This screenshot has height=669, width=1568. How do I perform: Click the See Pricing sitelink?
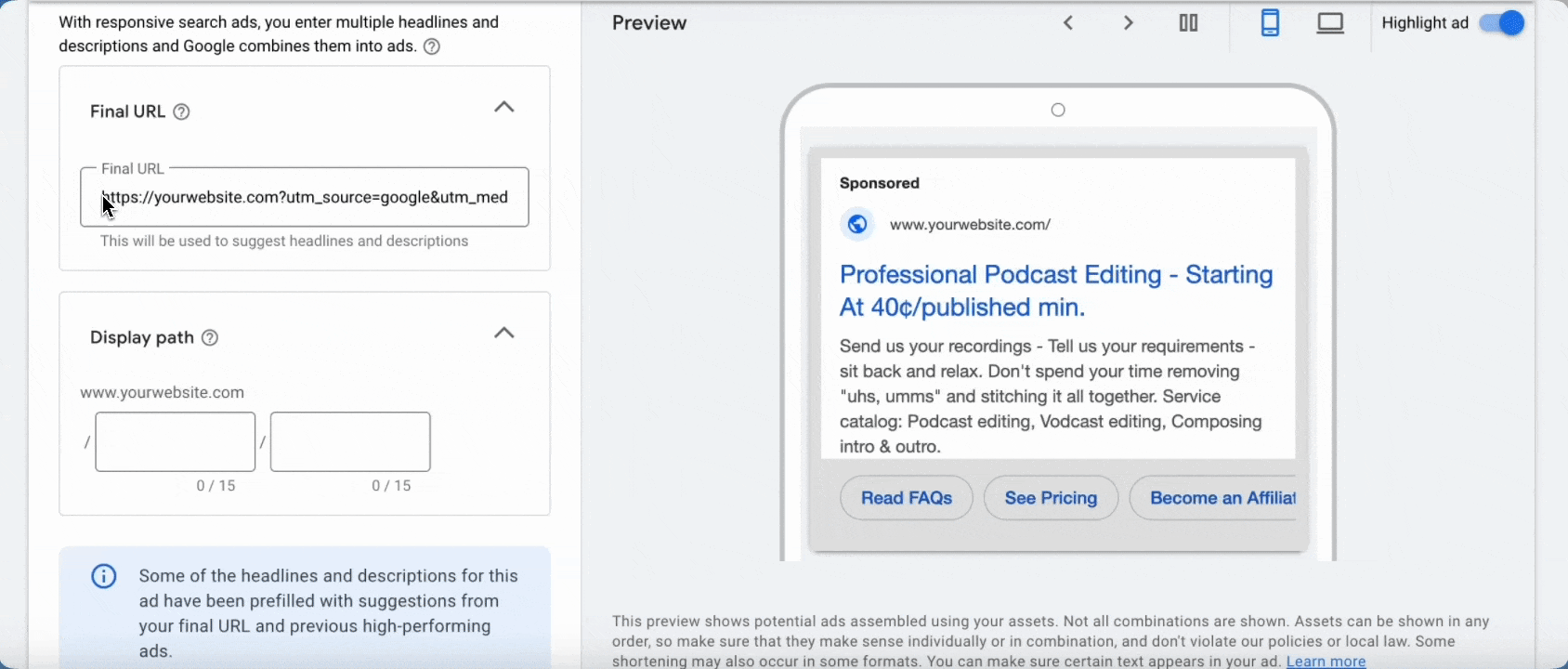click(1051, 499)
